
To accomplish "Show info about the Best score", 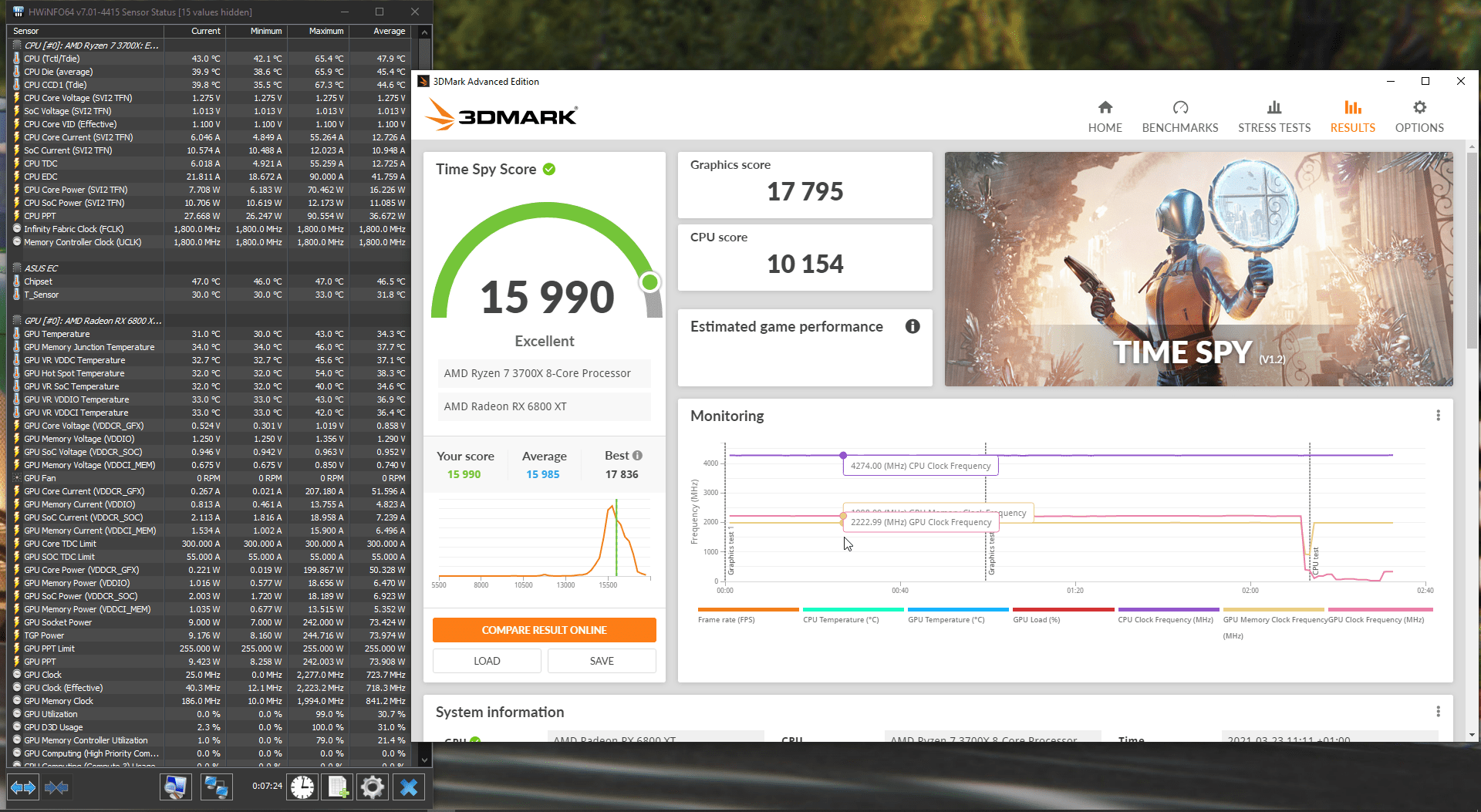I will pyautogui.click(x=637, y=456).
